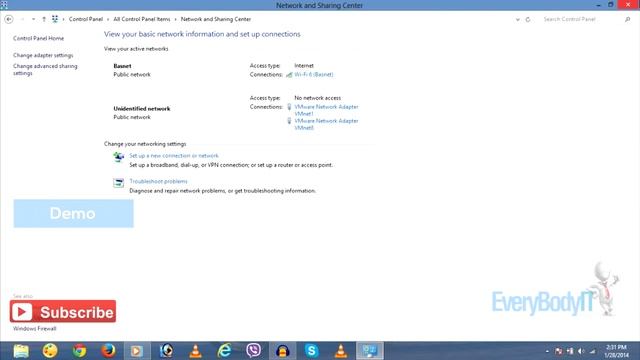
Task: Switch to Network and Sharing Center taskbar button
Action: pyautogui.click(x=370, y=351)
